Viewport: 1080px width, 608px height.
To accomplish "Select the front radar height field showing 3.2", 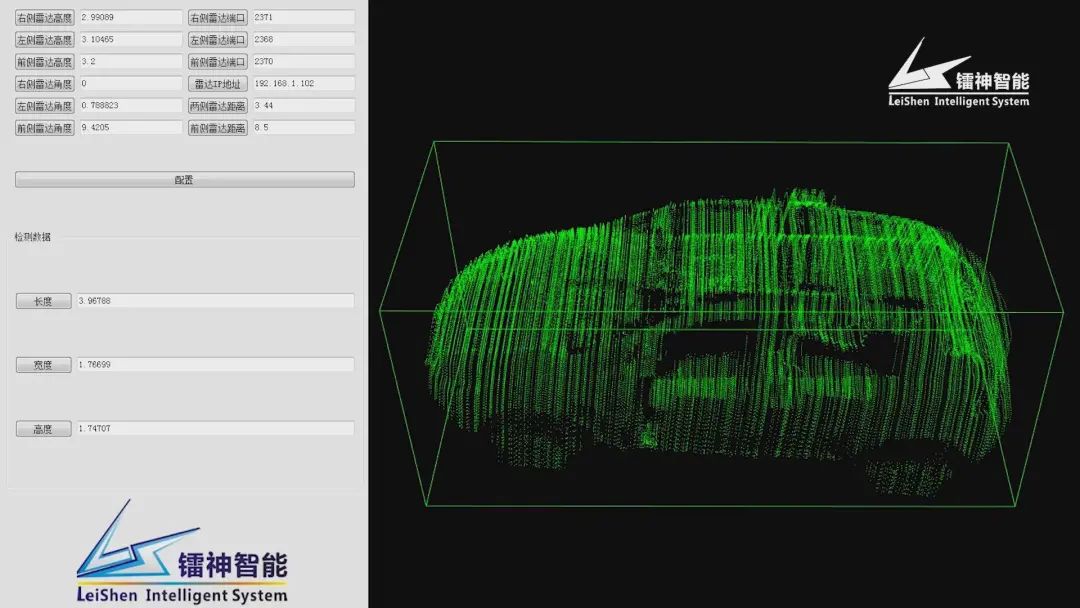I will pyautogui.click(x=130, y=62).
